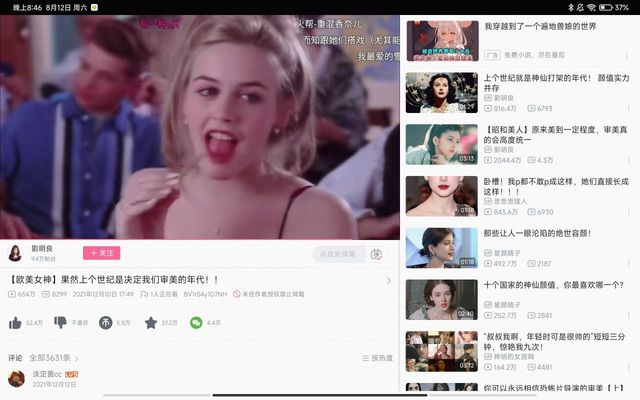Click the muted bell icon in status bar
The height and width of the screenshot is (400, 640).
point(580,7)
